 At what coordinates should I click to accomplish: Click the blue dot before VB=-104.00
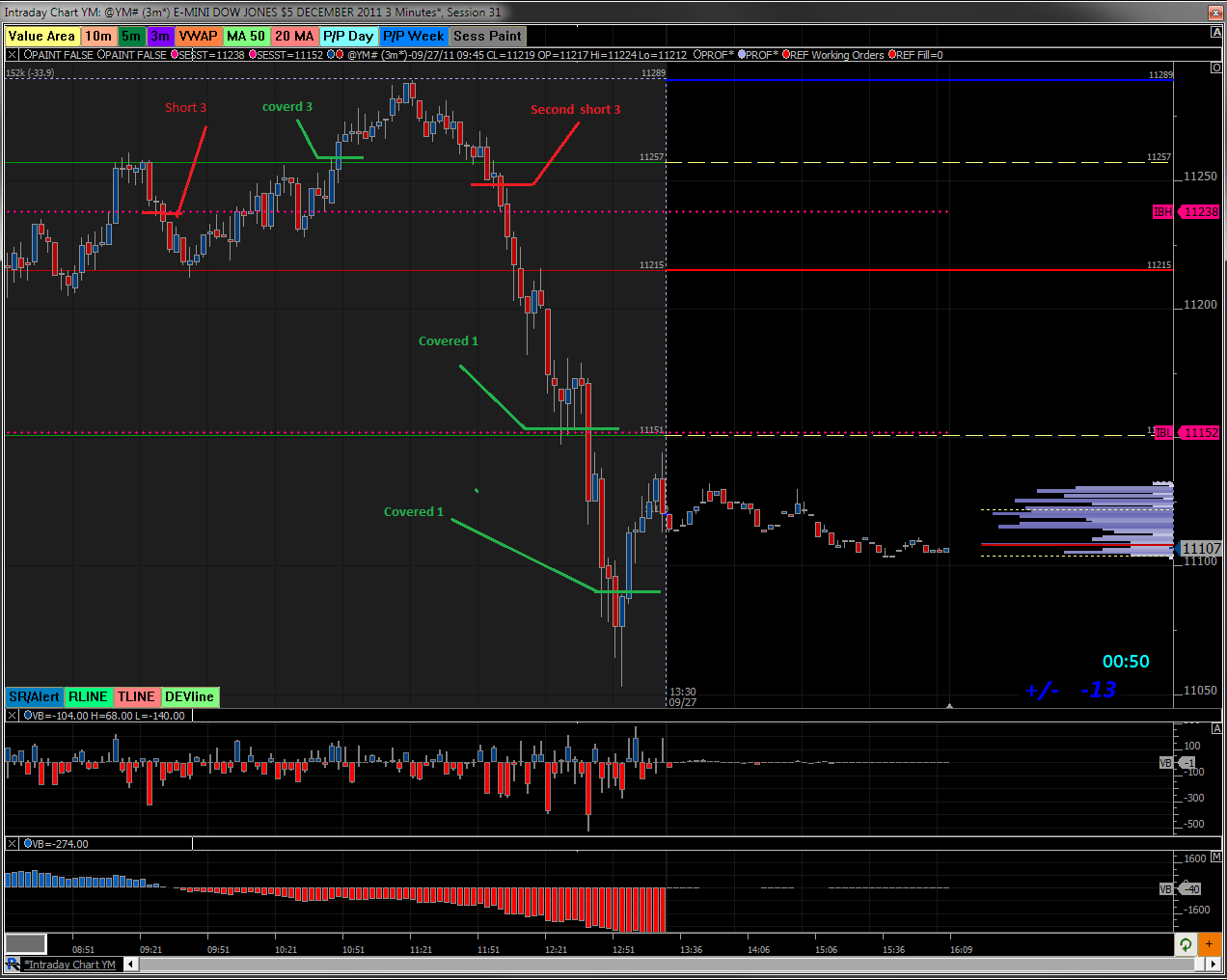point(27,716)
